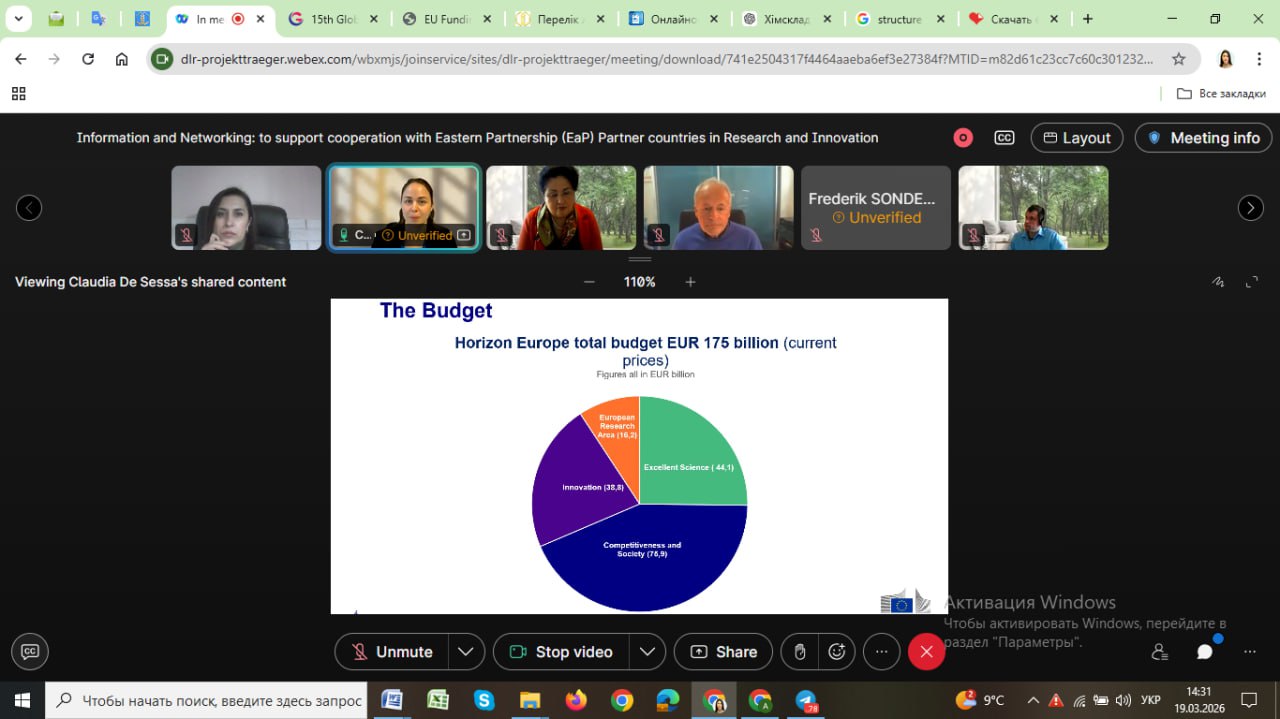
Task: Enter full screen for shared content
Action: coord(1251,282)
